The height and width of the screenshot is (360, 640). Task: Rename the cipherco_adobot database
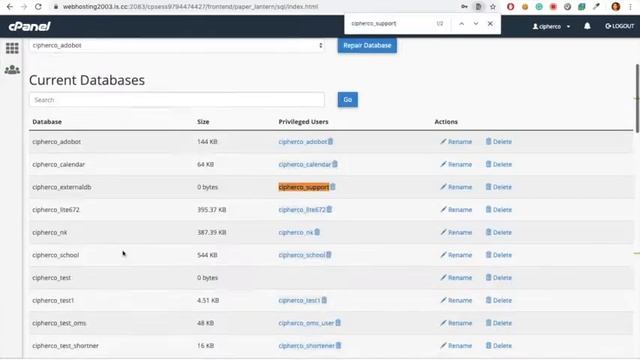456,142
